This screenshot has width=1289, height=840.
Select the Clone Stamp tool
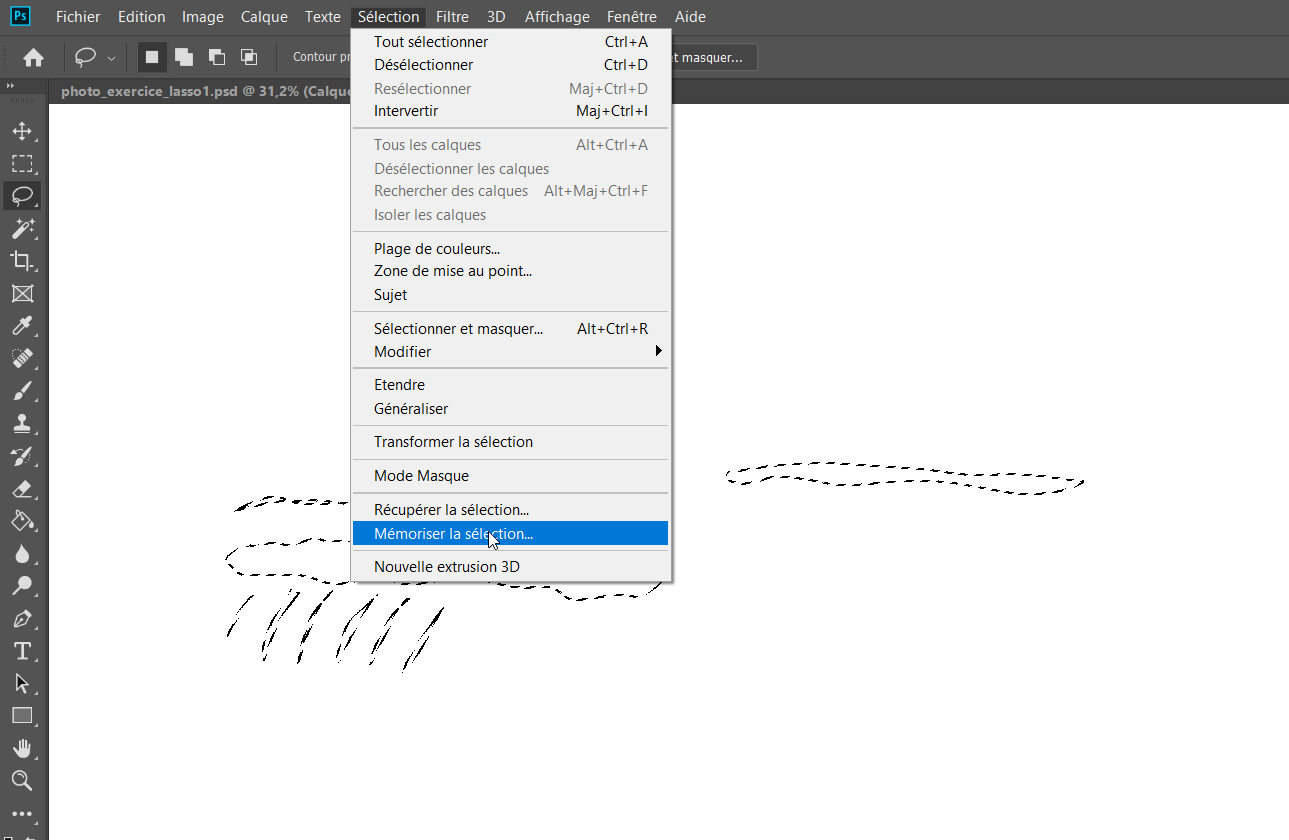click(22, 423)
